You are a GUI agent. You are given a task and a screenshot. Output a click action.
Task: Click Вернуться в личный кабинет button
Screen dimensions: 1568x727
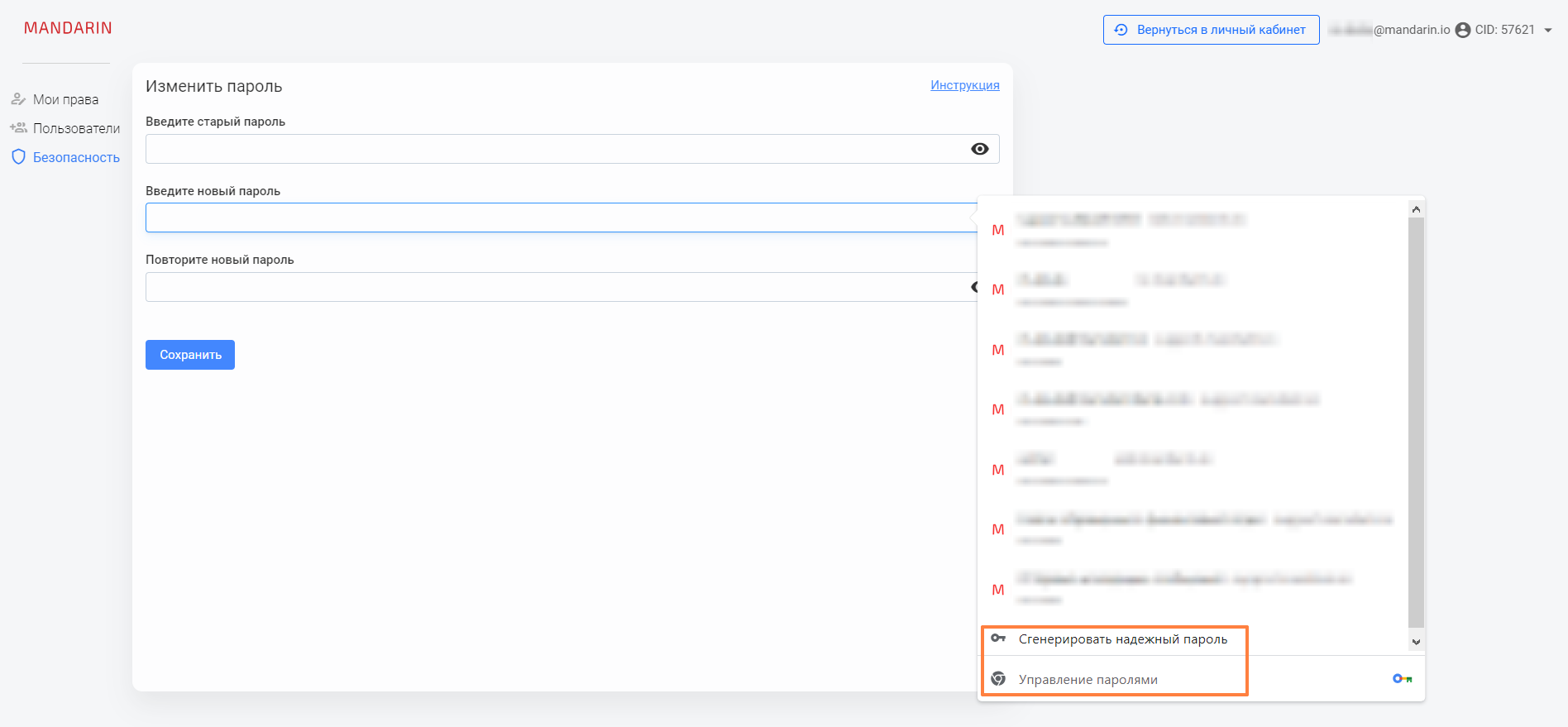coord(1211,30)
